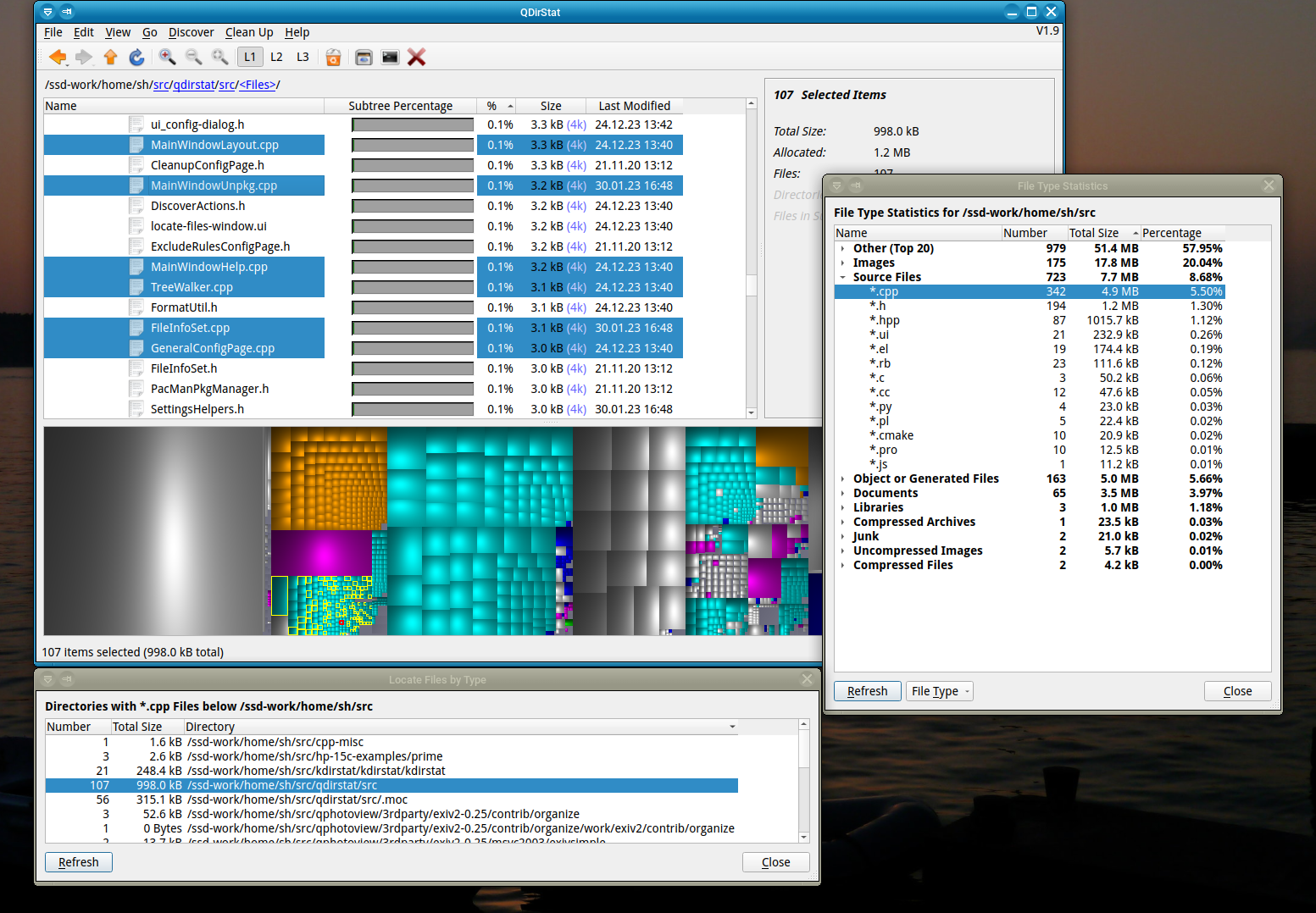This screenshot has width=1316, height=913.
Task: Click file icon of PacManPkgManager.h
Action: [x=136, y=389]
